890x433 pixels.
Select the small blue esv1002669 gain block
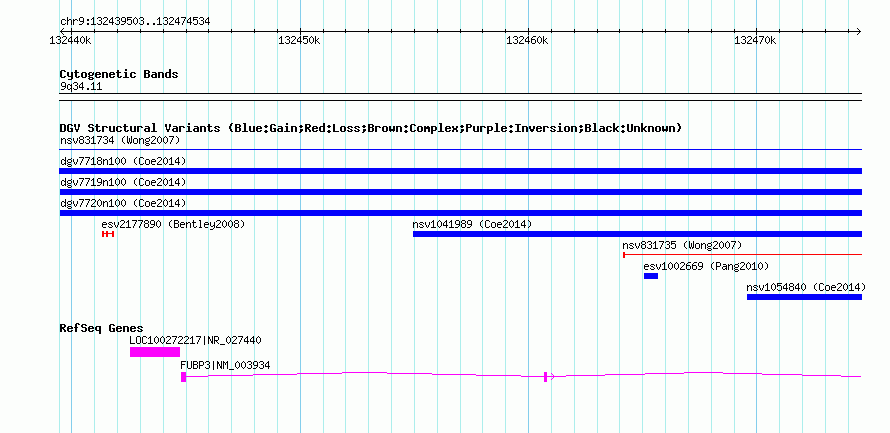(x=650, y=276)
